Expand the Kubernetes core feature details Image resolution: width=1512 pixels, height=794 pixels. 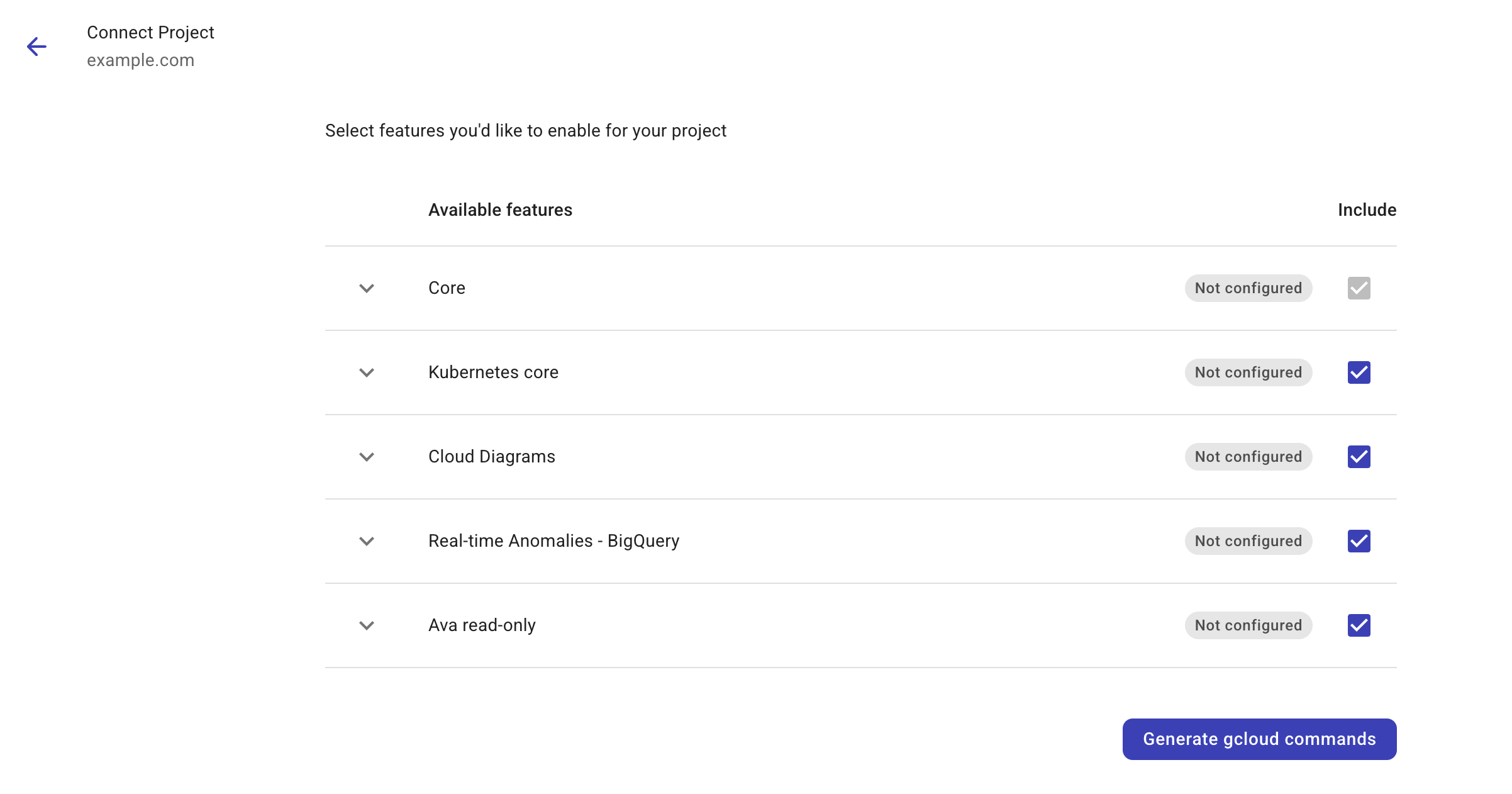point(367,372)
